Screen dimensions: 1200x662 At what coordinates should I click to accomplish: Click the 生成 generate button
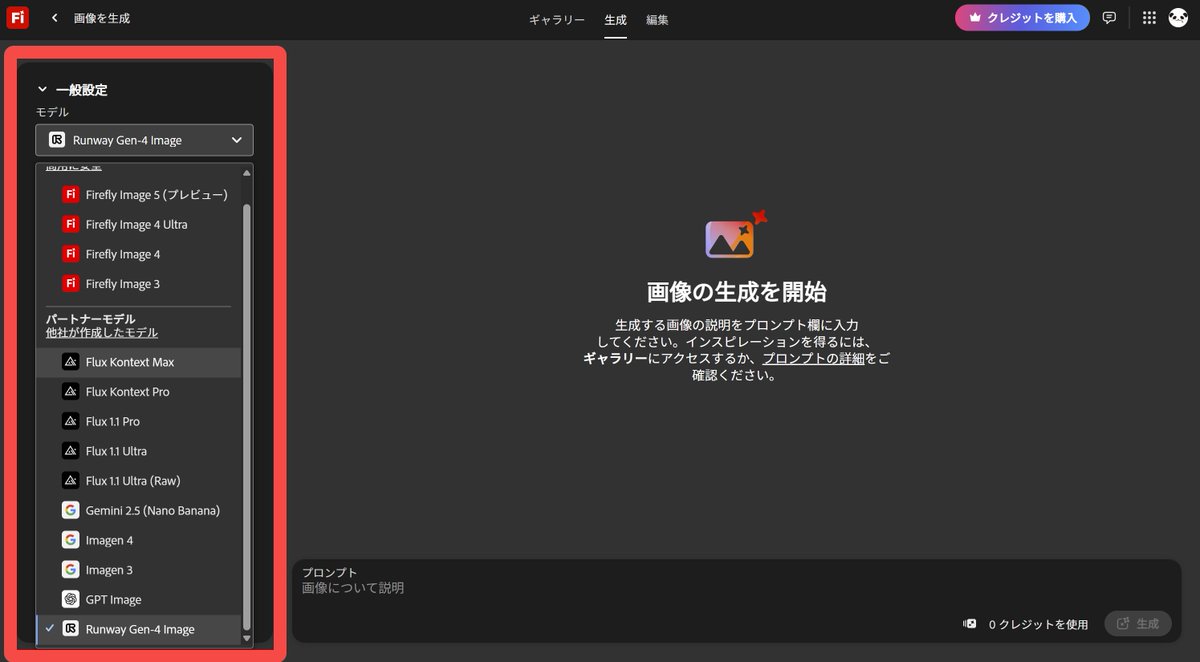(1138, 622)
